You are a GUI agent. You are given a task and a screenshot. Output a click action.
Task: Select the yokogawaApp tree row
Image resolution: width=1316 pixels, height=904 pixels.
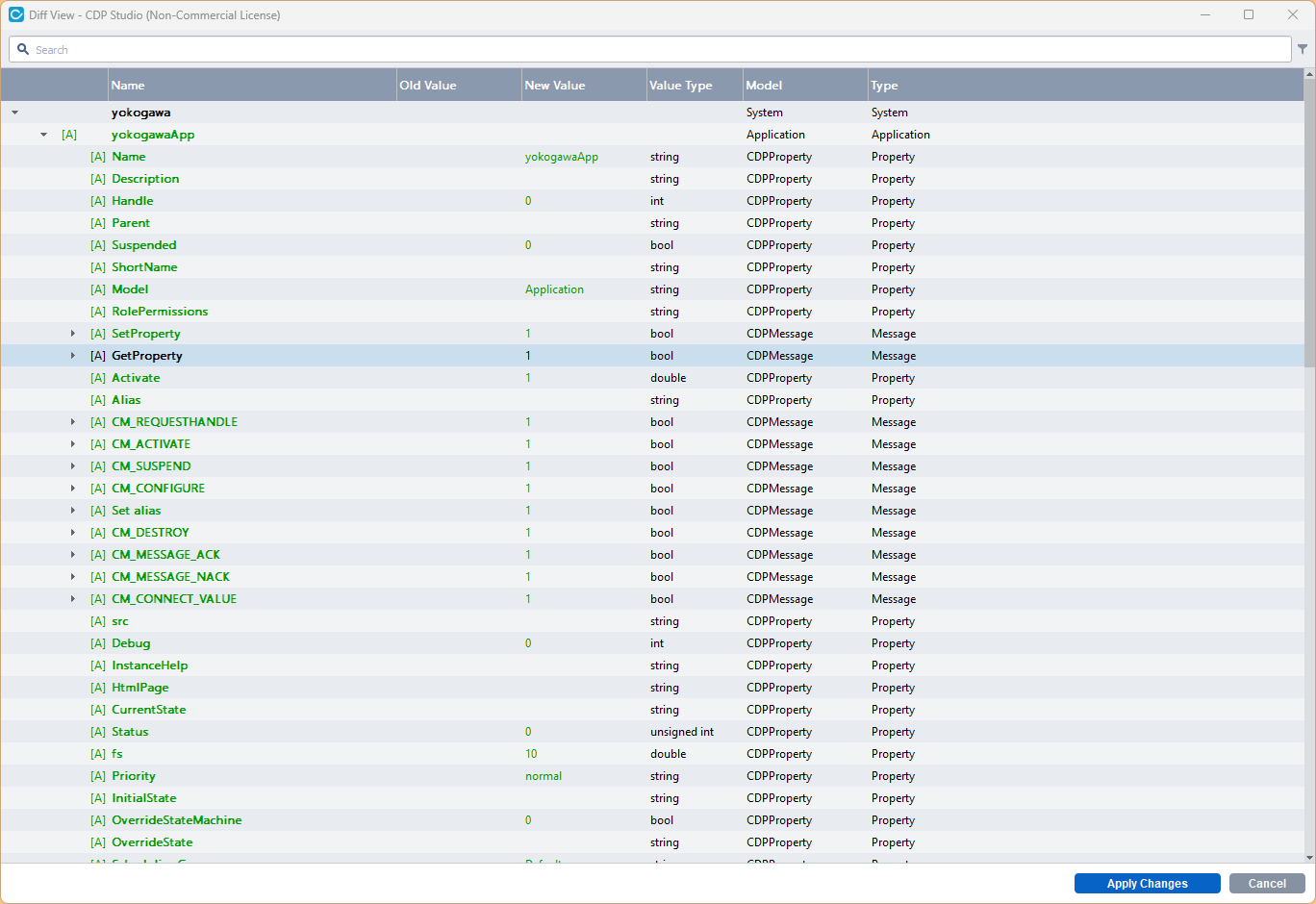click(652, 135)
